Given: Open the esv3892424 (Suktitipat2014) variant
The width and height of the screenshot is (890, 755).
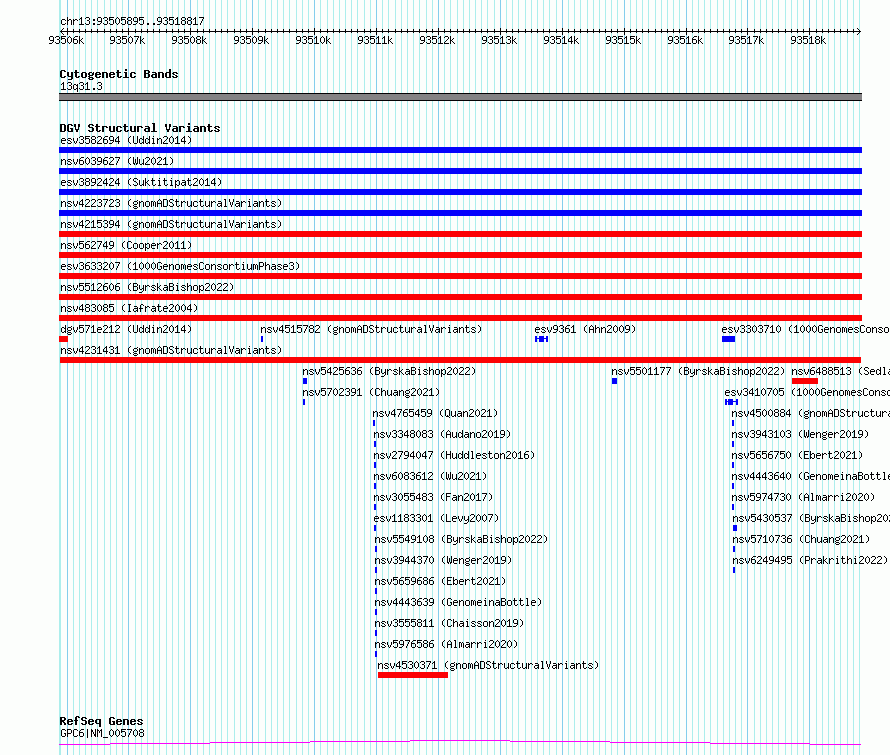Looking at the screenshot, I should (x=141, y=182).
